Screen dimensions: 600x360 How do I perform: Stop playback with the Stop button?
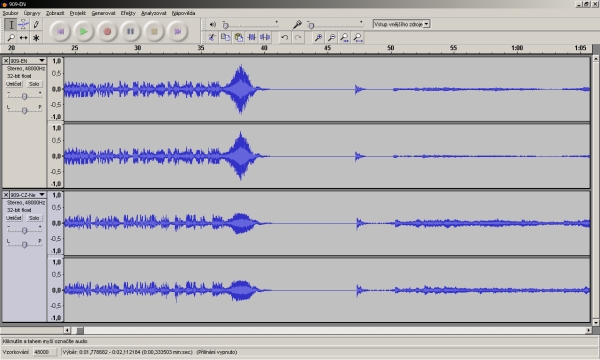pyautogui.click(x=154, y=31)
